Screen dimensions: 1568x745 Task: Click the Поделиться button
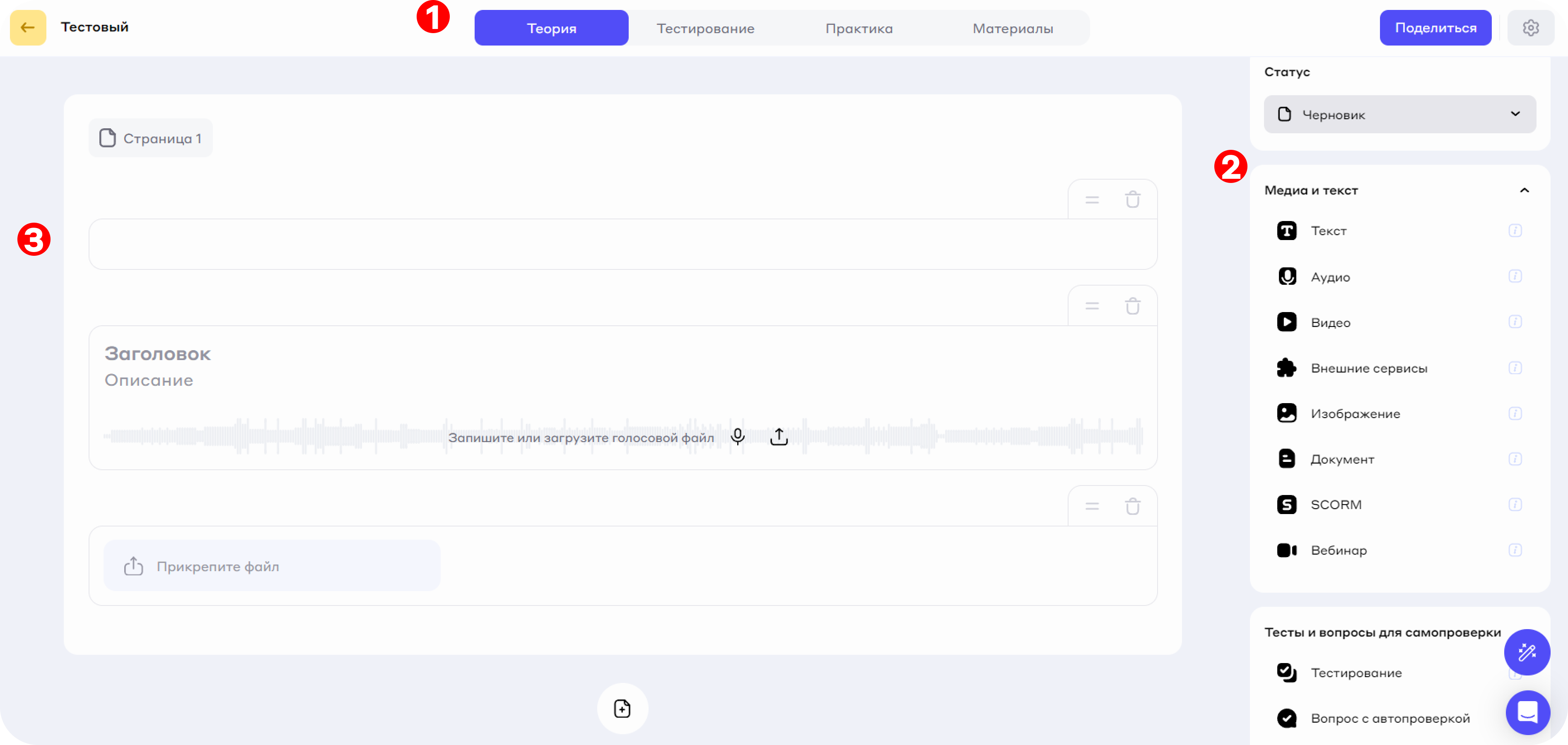pyautogui.click(x=1435, y=27)
